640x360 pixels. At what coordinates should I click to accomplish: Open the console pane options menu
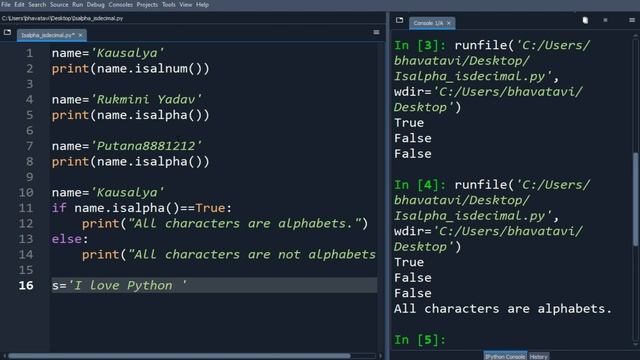coord(632,20)
